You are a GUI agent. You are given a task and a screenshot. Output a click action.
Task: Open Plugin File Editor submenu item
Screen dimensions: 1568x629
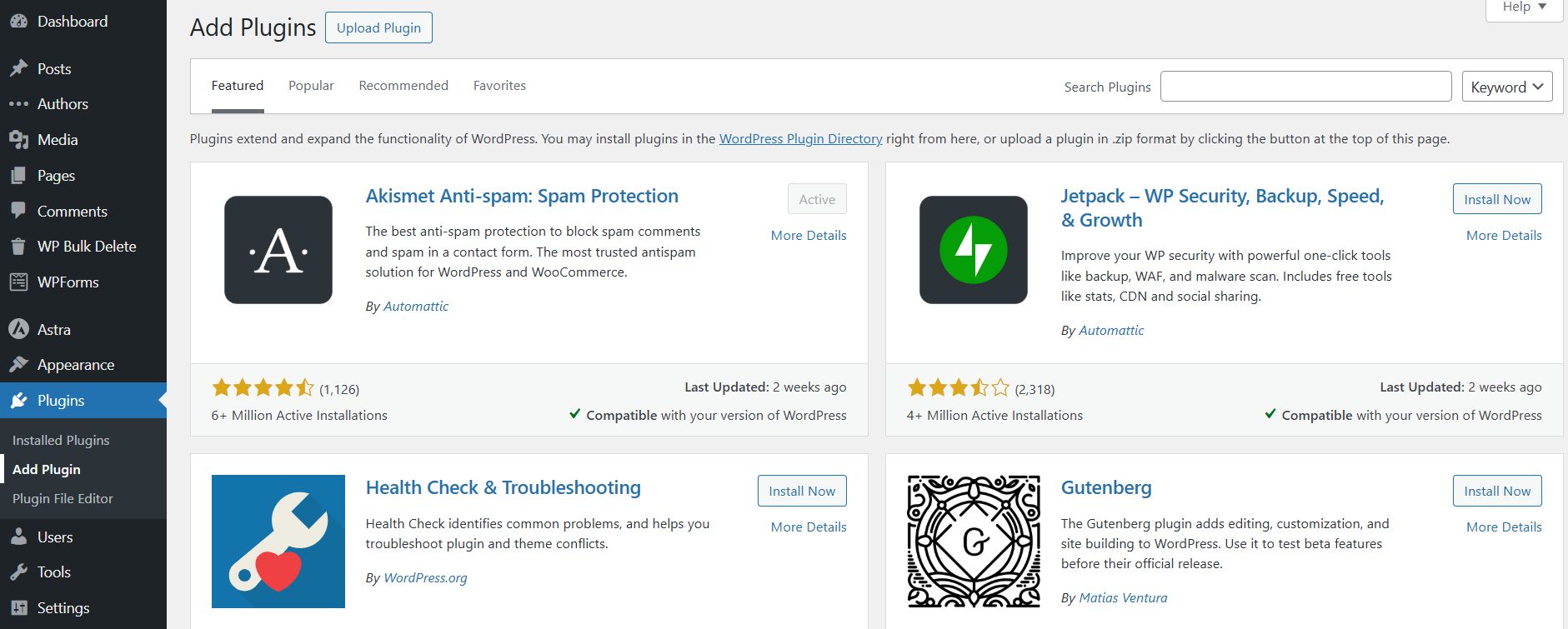[63, 498]
